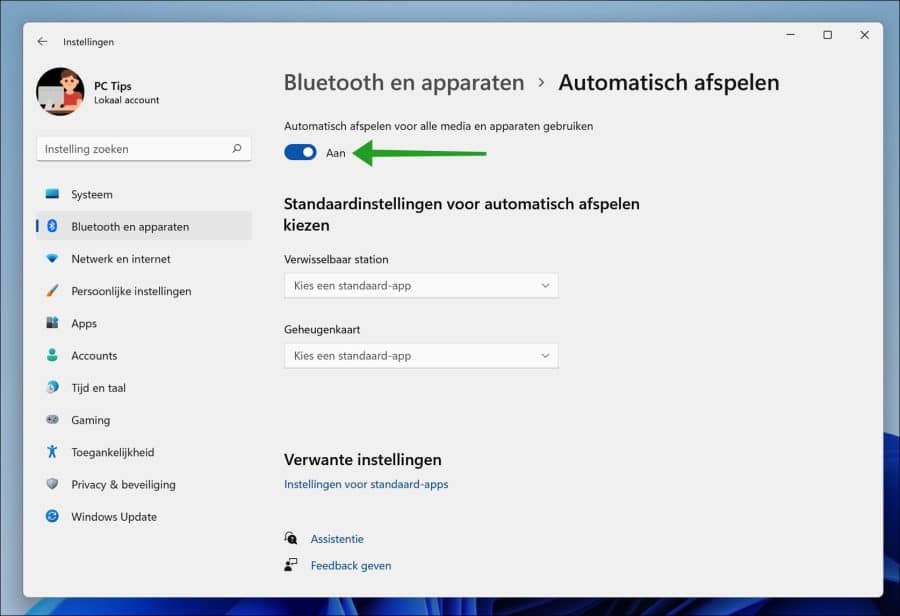Image resolution: width=900 pixels, height=616 pixels.
Task: Click the search magnifier icon
Action: click(236, 149)
